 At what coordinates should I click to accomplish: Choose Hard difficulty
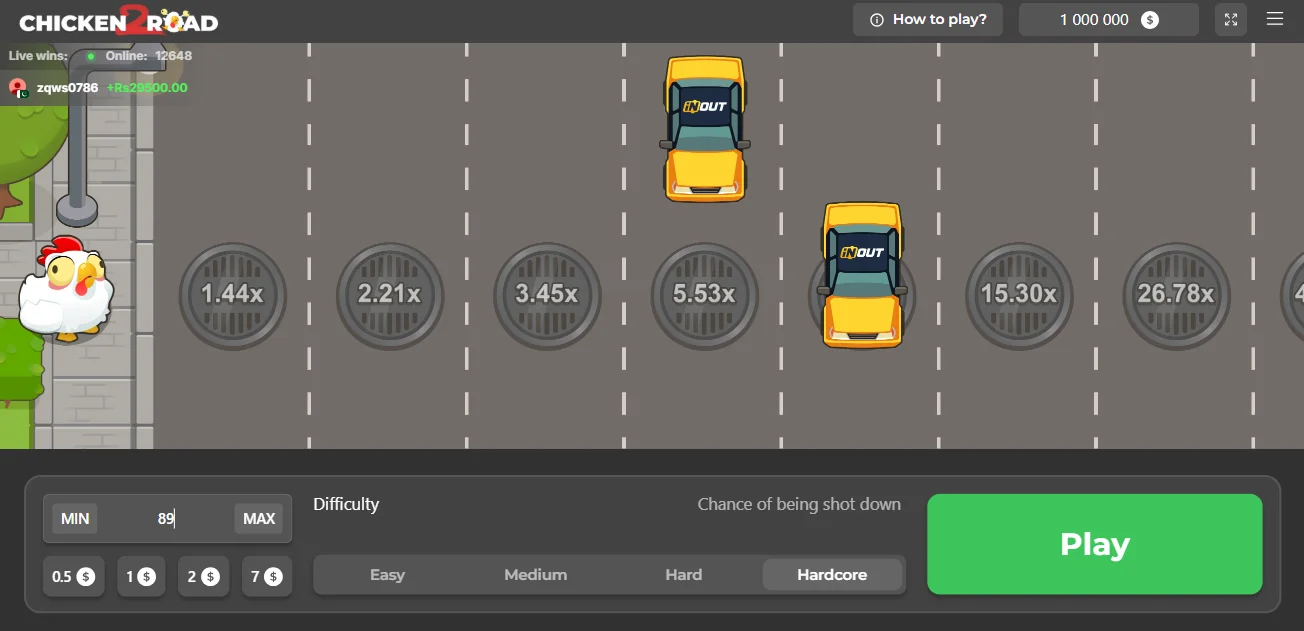point(684,575)
